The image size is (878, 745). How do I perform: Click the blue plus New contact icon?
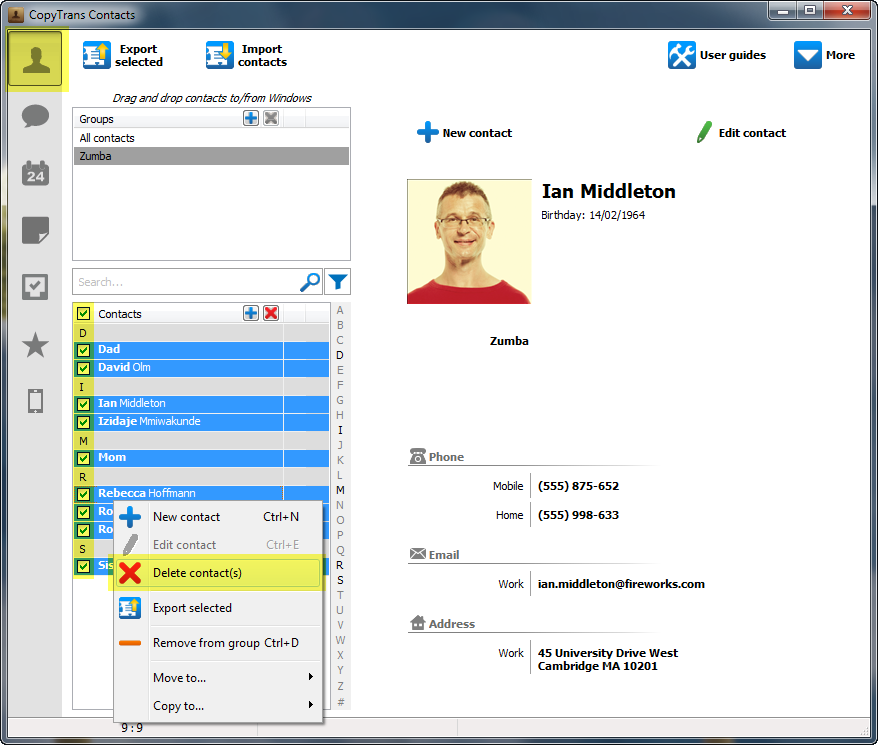[x=427, y=133]
